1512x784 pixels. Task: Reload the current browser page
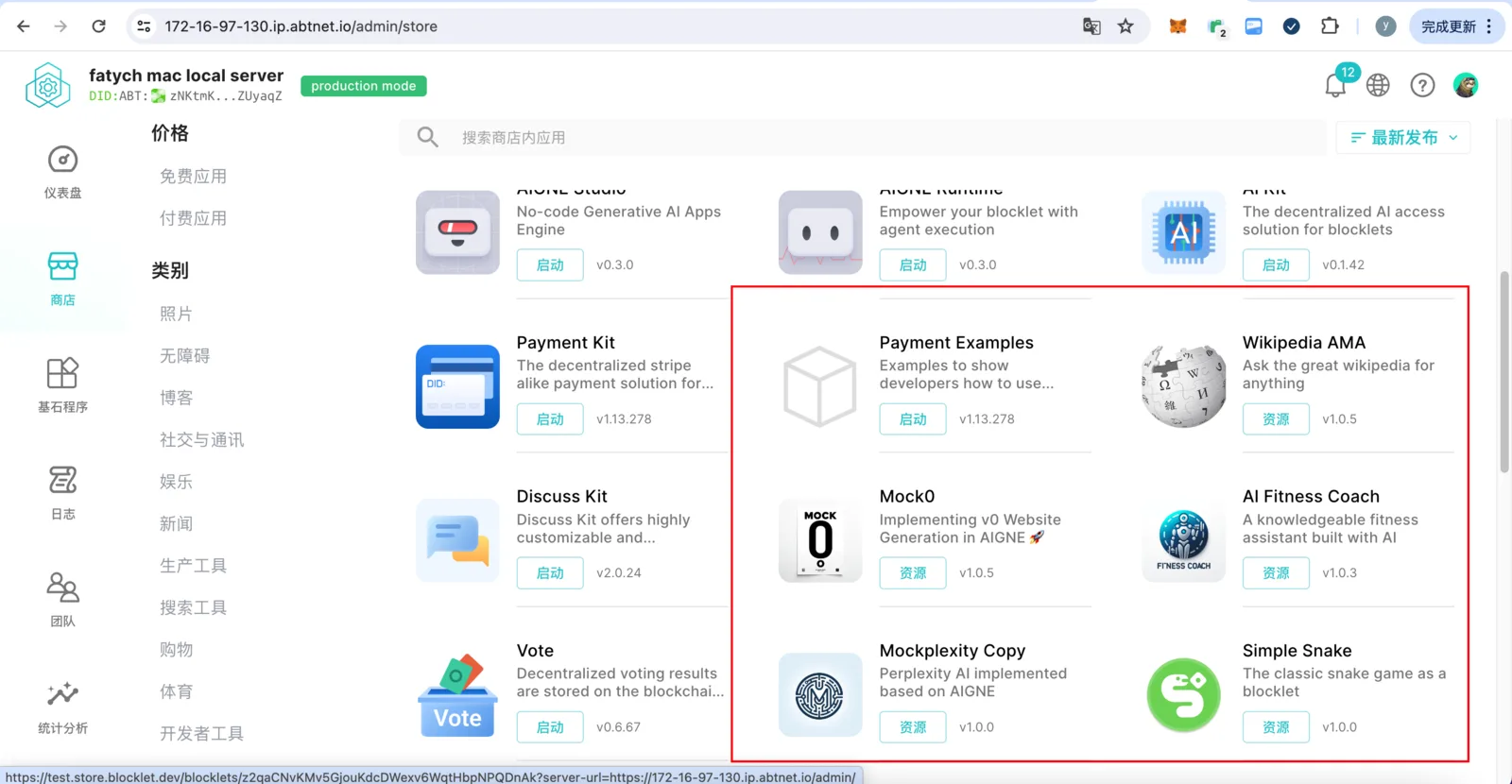point(98,26)
